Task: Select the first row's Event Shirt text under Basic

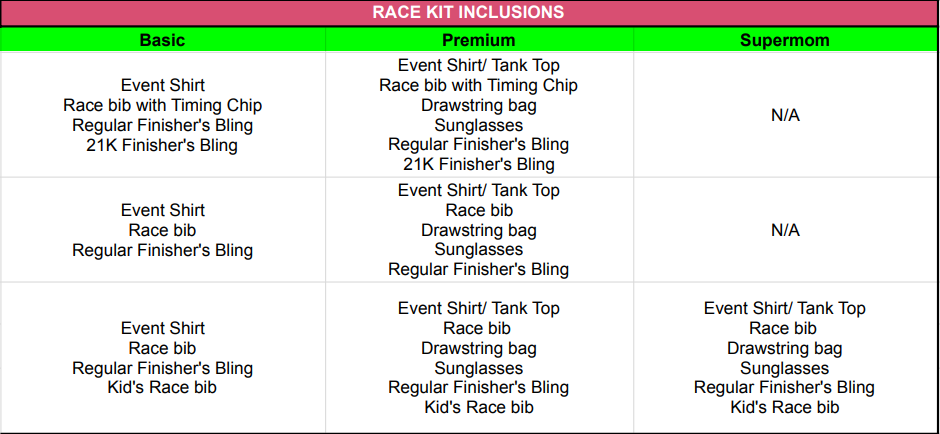Action: (x=162, y=86)
